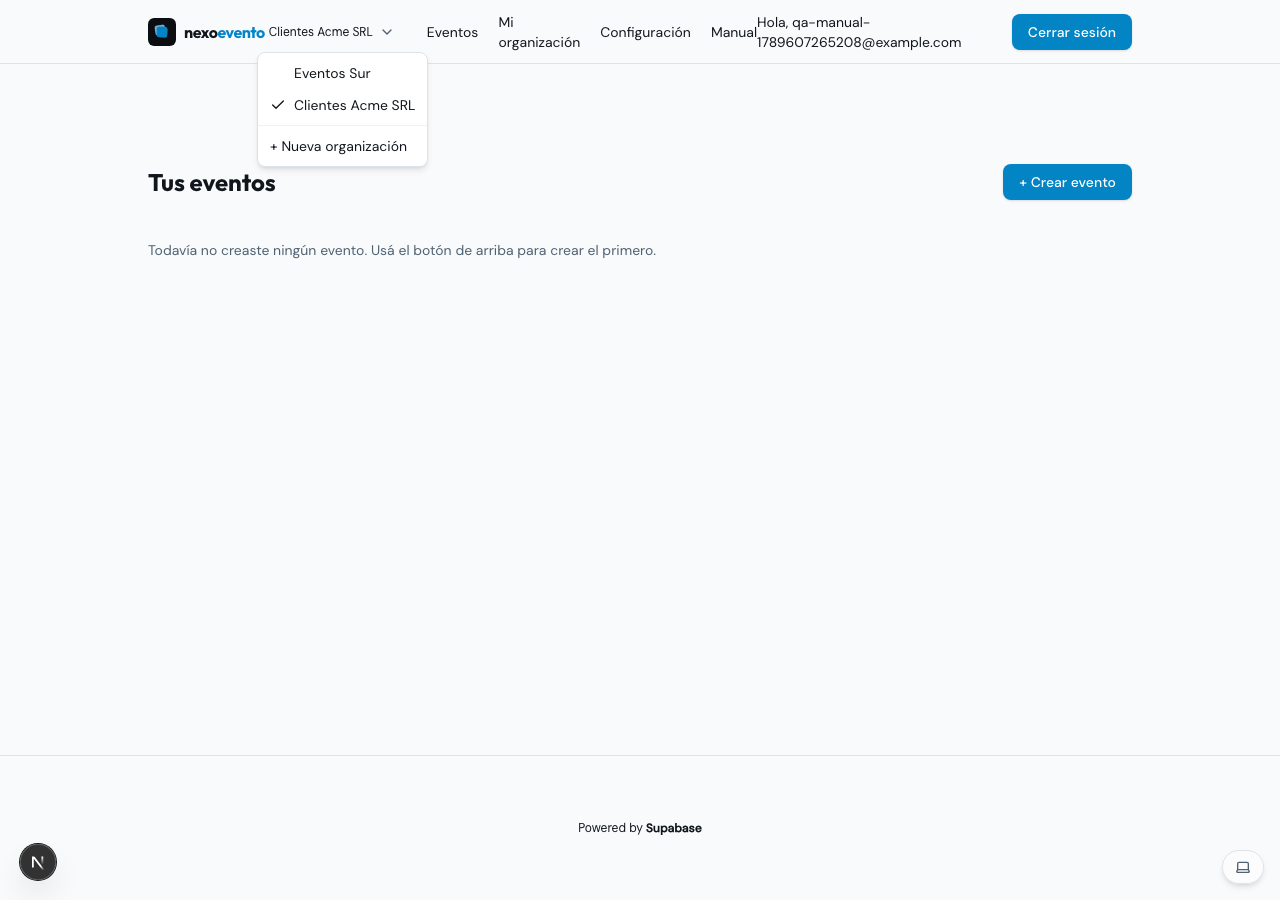
Task: Switch to Eventos Sur organization
Action: point(342,73)
